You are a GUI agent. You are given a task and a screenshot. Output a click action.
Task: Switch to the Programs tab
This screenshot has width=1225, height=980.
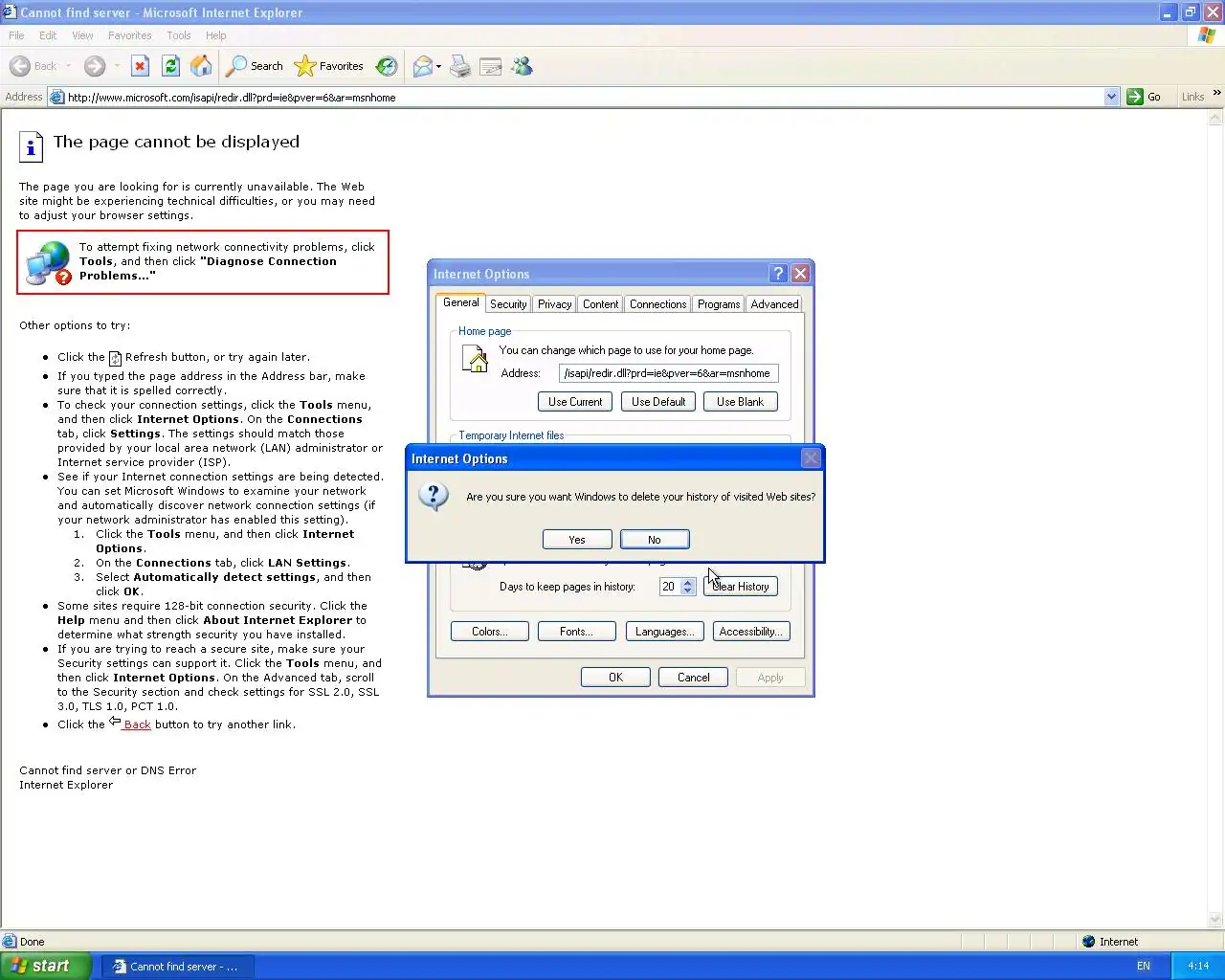719,304
